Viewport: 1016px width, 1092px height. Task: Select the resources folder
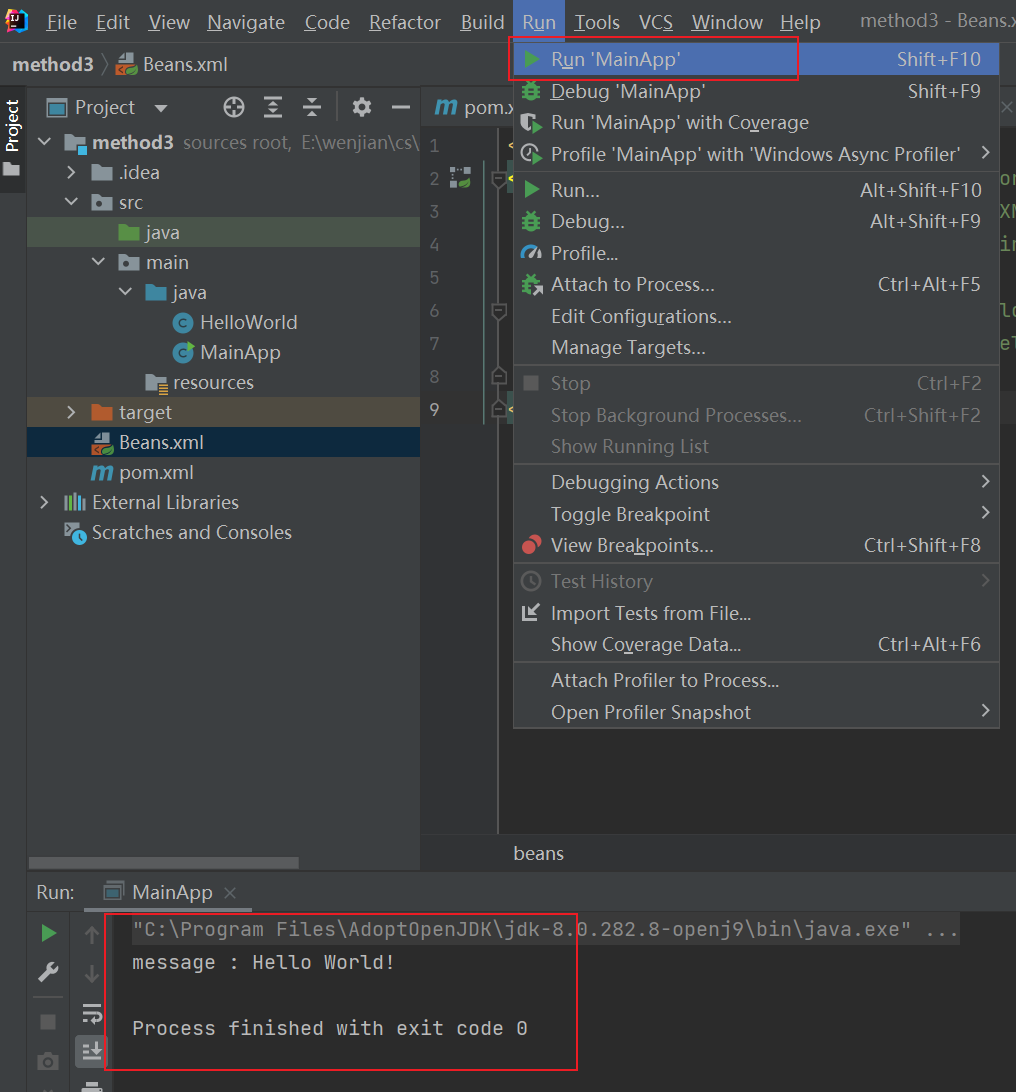(212, 382)
